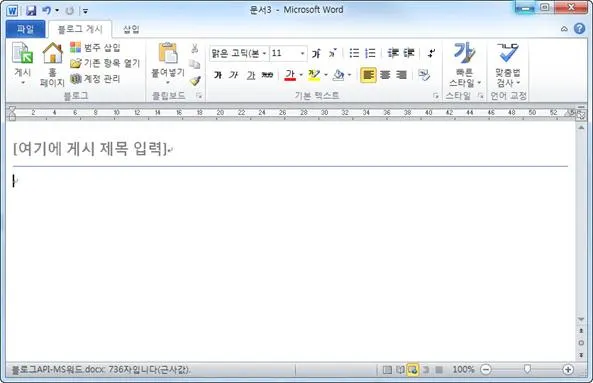593x383 pixels.
Task: Click the 맞춤법 검사 (Spelling) icon
Action: tap(508, 53)
